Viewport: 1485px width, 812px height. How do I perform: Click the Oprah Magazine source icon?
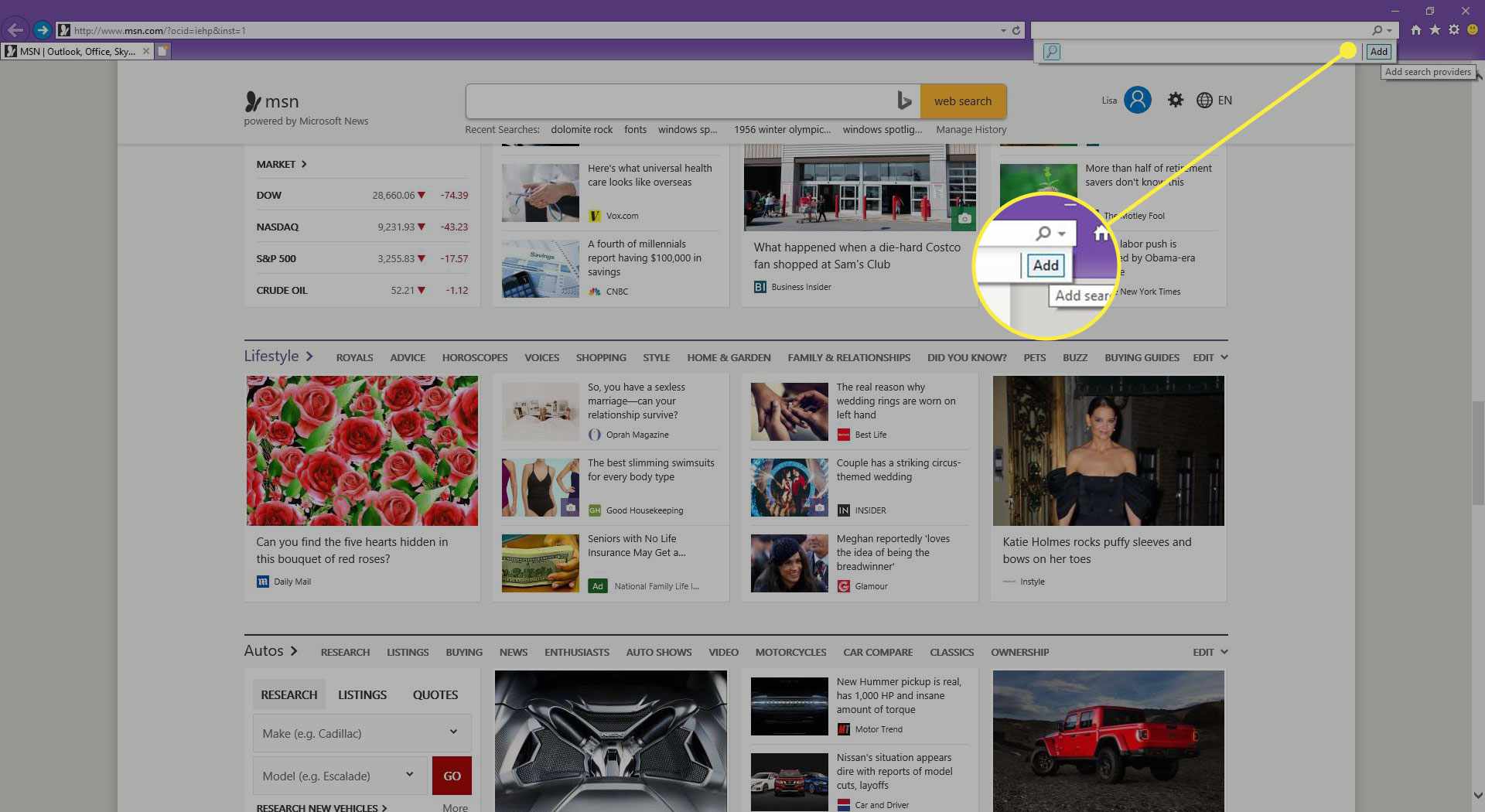coord(594,435)
